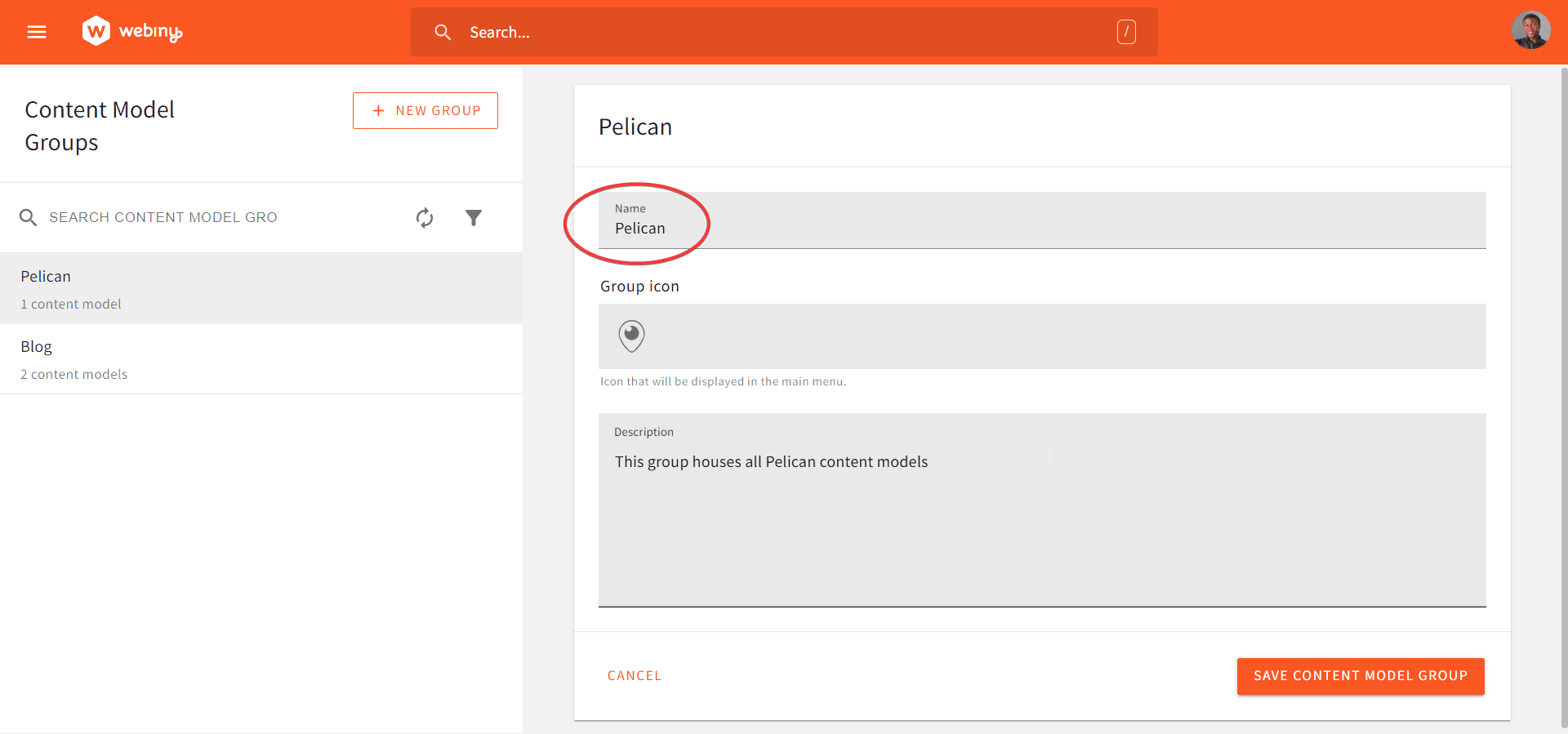Image resolution: width=1568 pixels, height=734 pixels.
Task: Refresh the content model groups list
Action: (x=425, y=218)
